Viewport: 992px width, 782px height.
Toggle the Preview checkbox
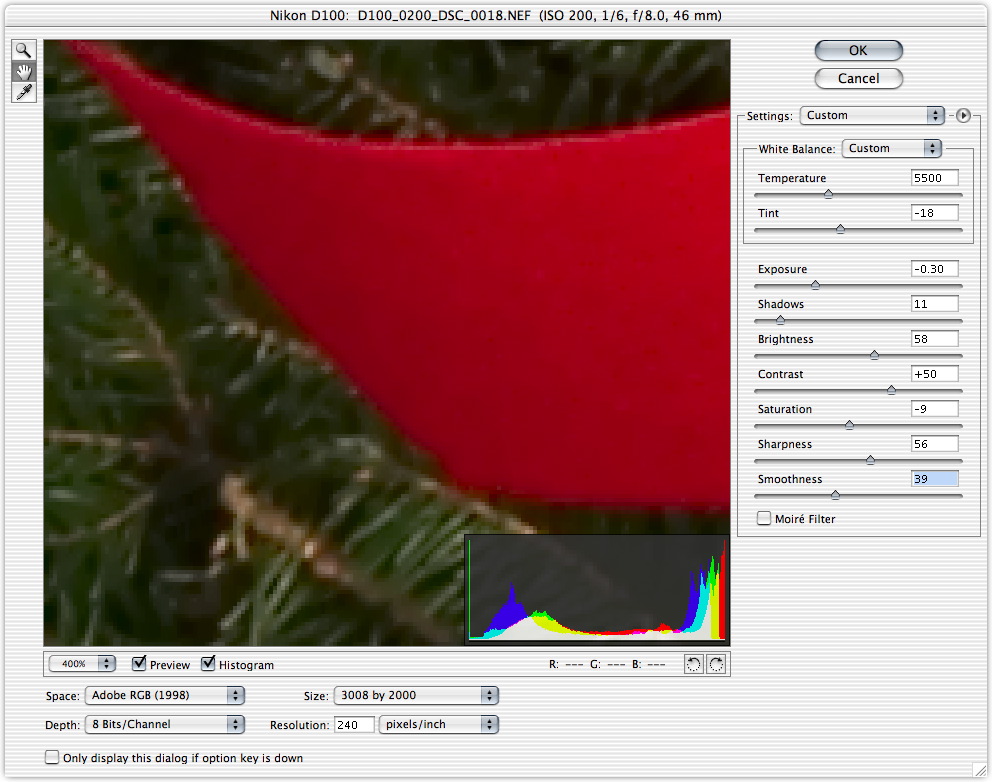click(x=140, y=664)
